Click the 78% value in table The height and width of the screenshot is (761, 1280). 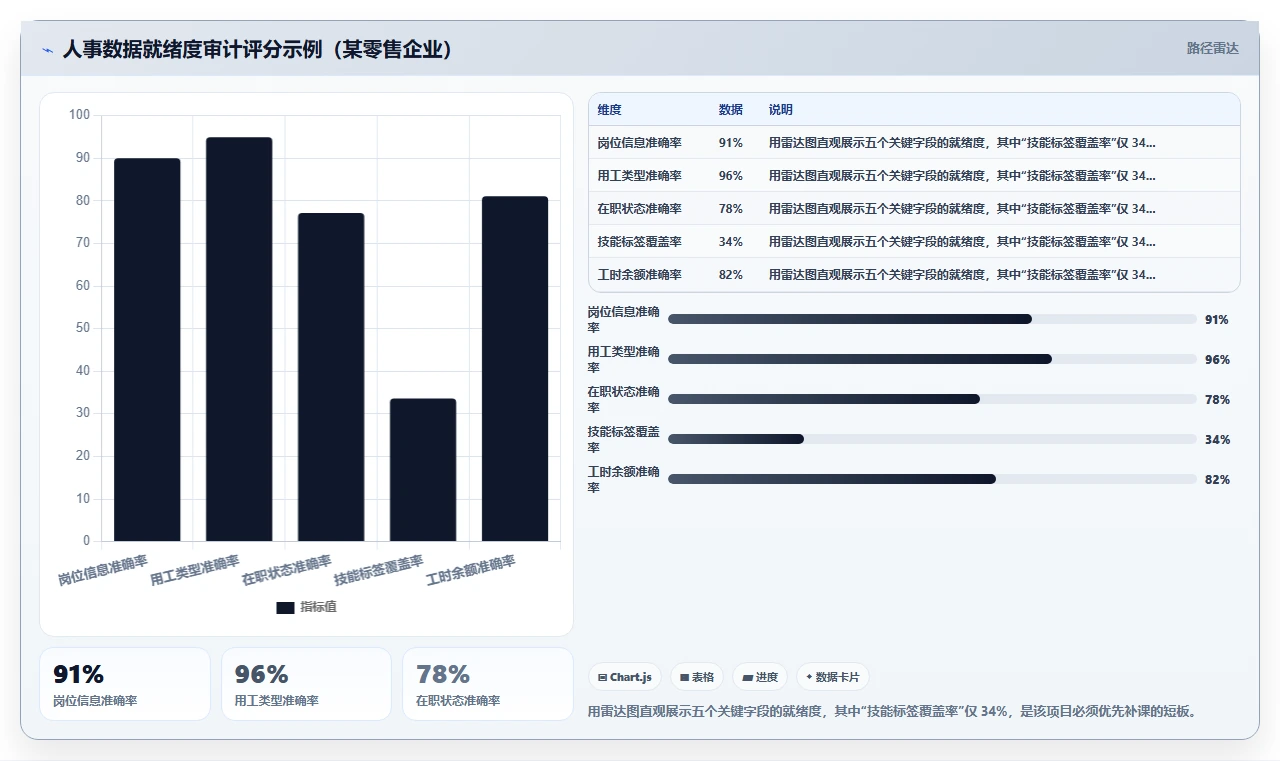click(x=731, y=209)
